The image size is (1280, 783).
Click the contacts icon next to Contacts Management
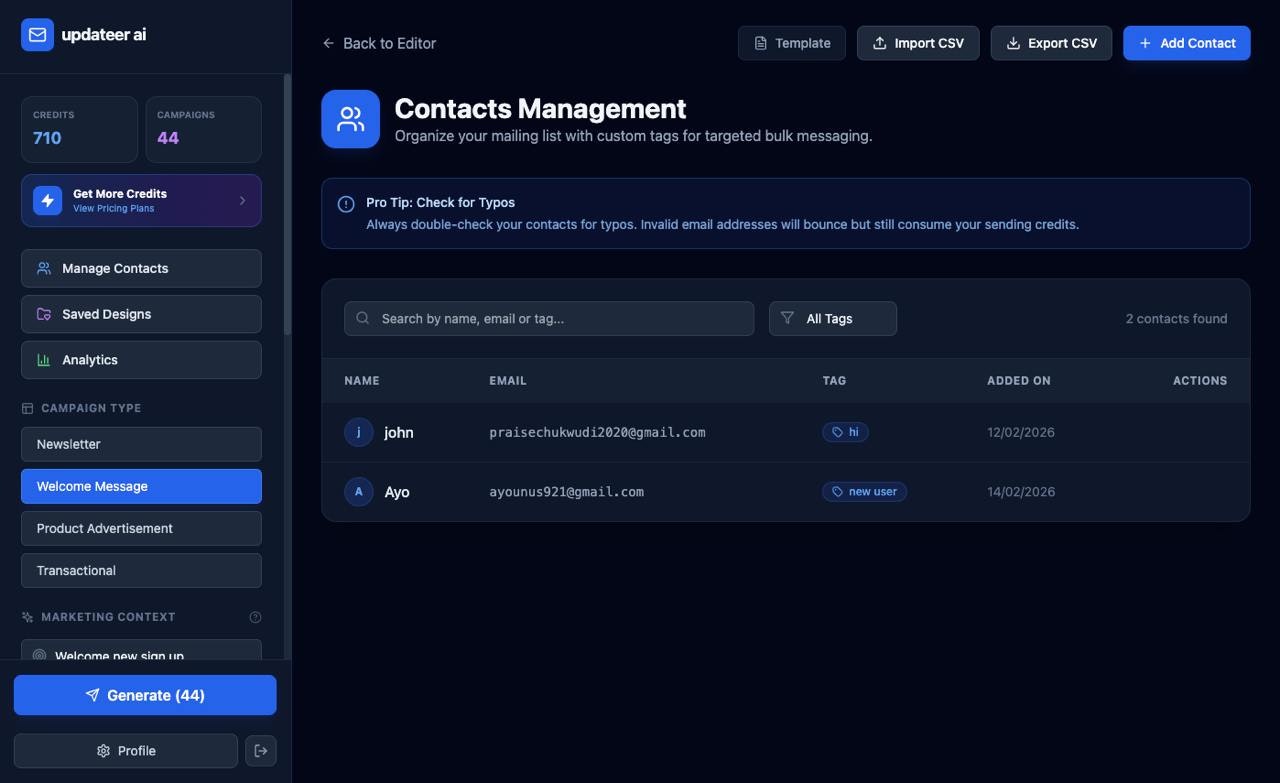pos(350,118)
